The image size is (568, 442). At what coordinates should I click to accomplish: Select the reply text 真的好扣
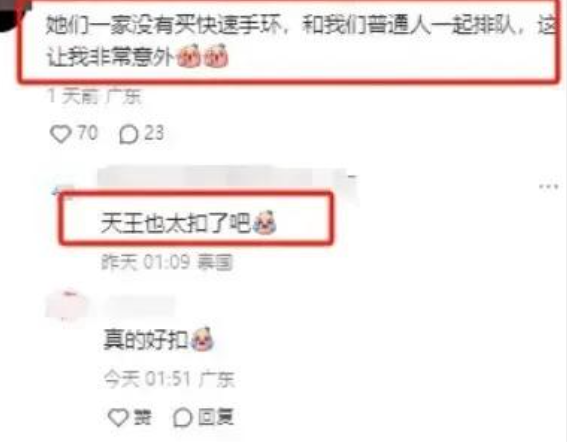click(146, 340)
